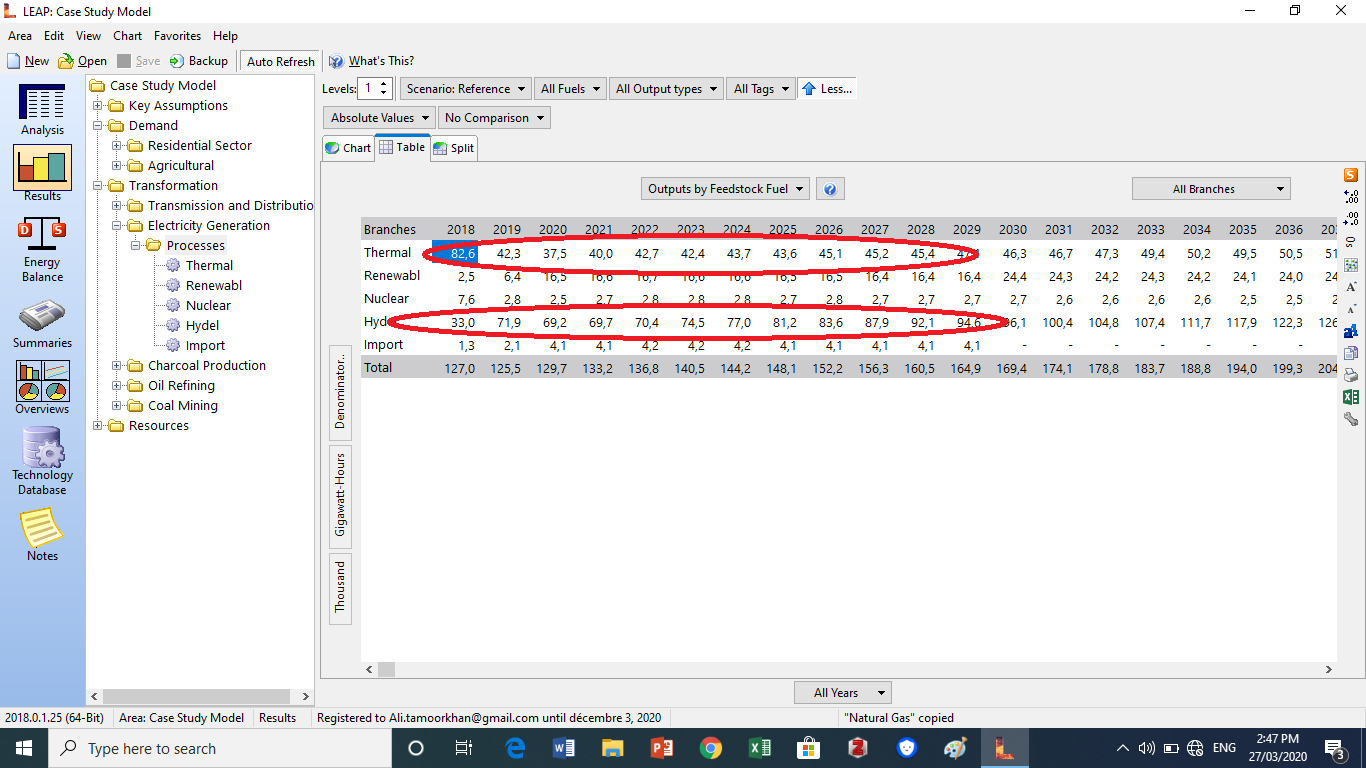Image resolution: width=1366 pixels, height=768 pixels.
Task: Expand the Resources branch
Action: 98,426
